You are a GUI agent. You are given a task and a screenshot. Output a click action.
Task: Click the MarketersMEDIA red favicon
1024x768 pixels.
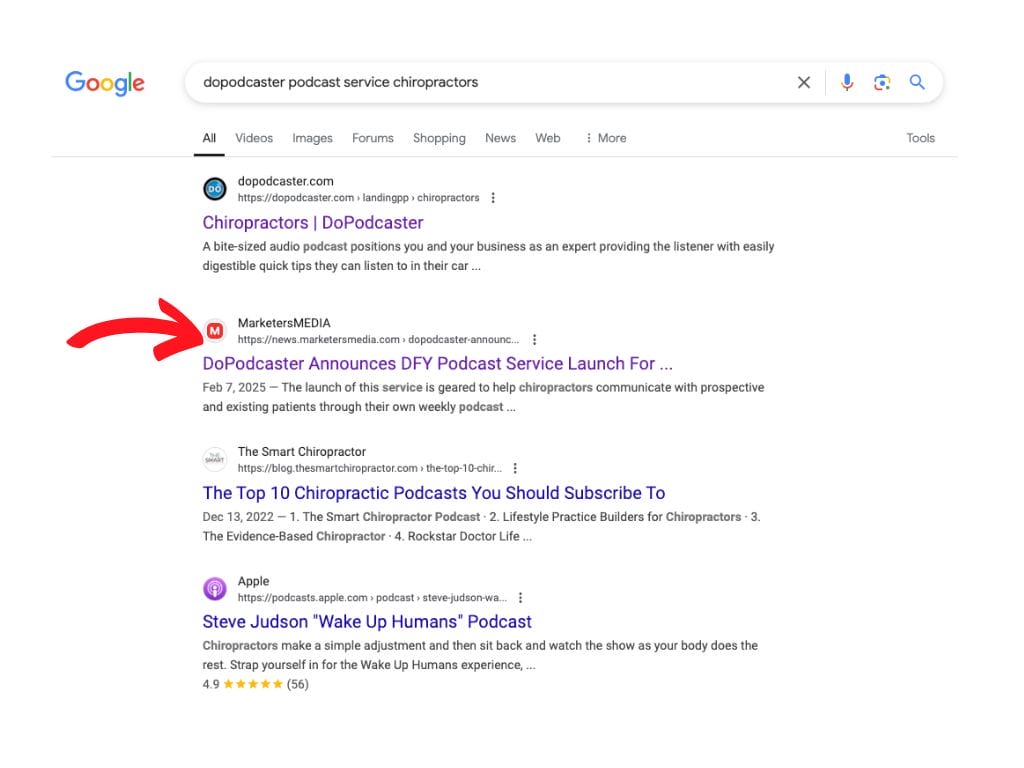click(215, 331)
